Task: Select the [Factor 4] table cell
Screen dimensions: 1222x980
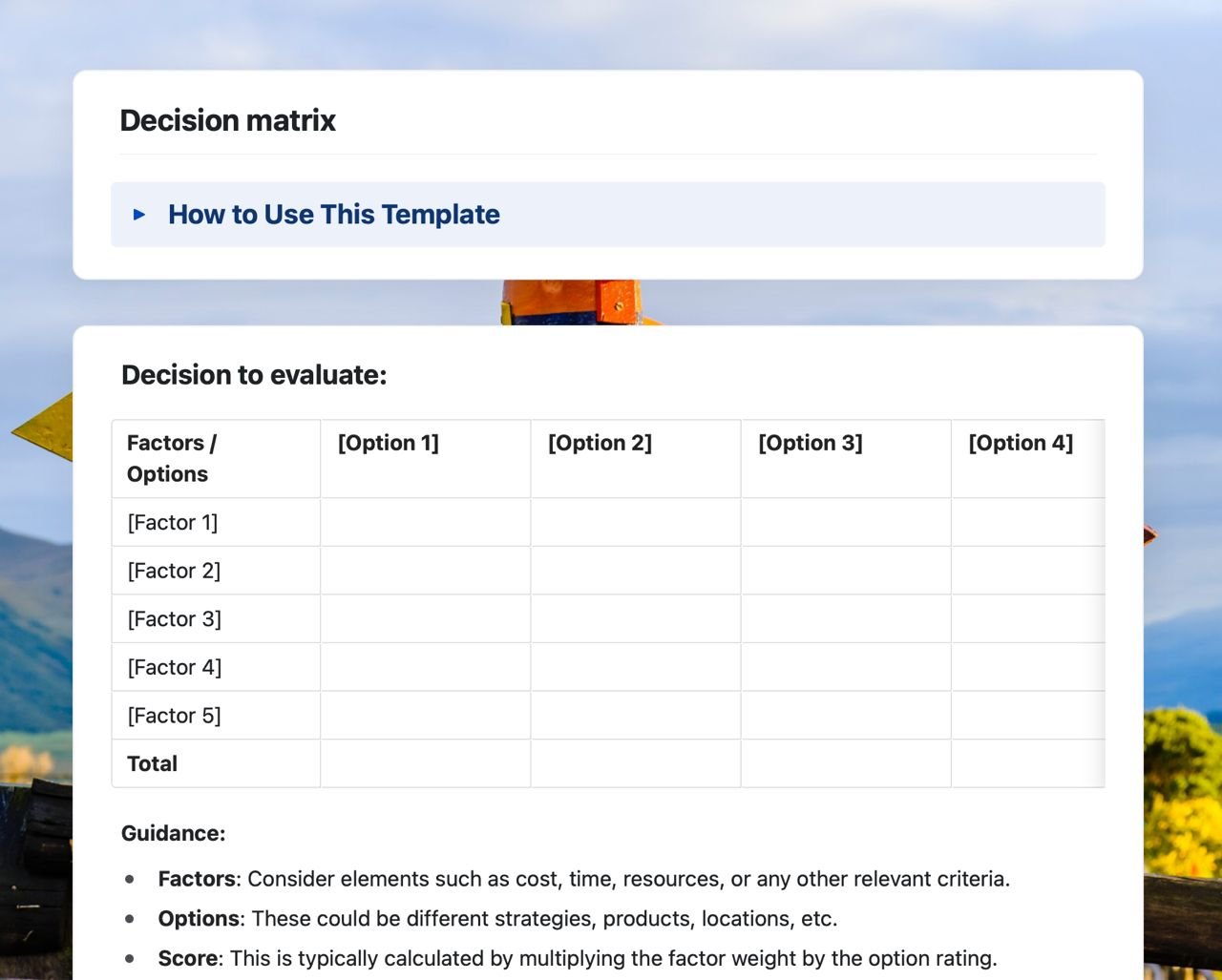Action: point(173,667)
